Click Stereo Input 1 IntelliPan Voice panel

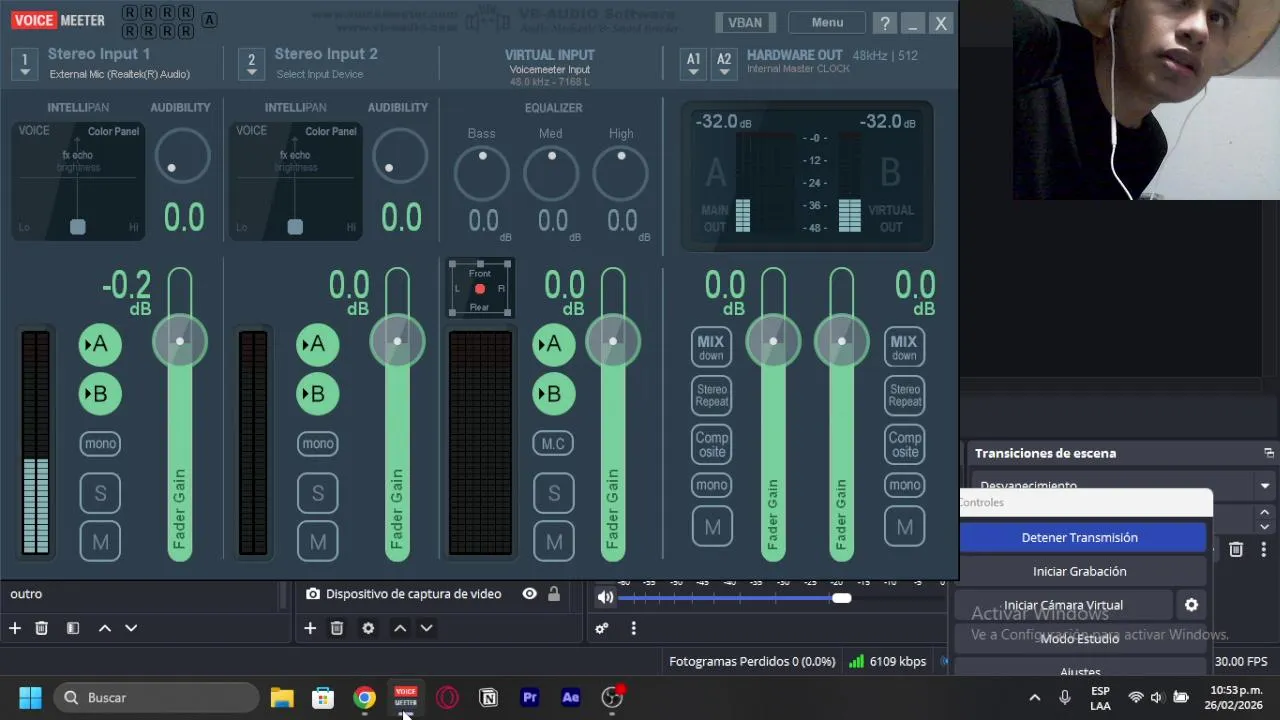pos(78,181)
